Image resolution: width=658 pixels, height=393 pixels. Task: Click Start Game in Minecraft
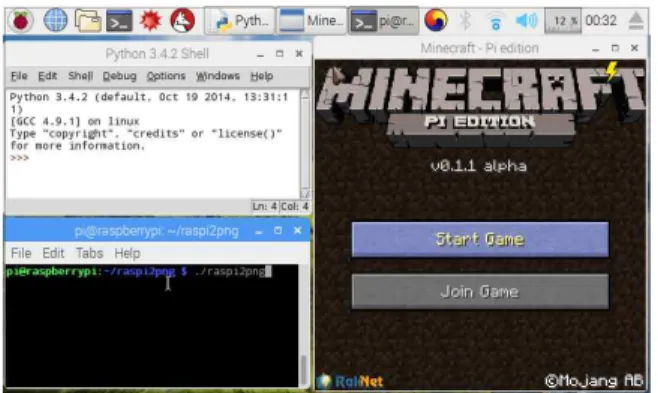[x=480, y=239]
